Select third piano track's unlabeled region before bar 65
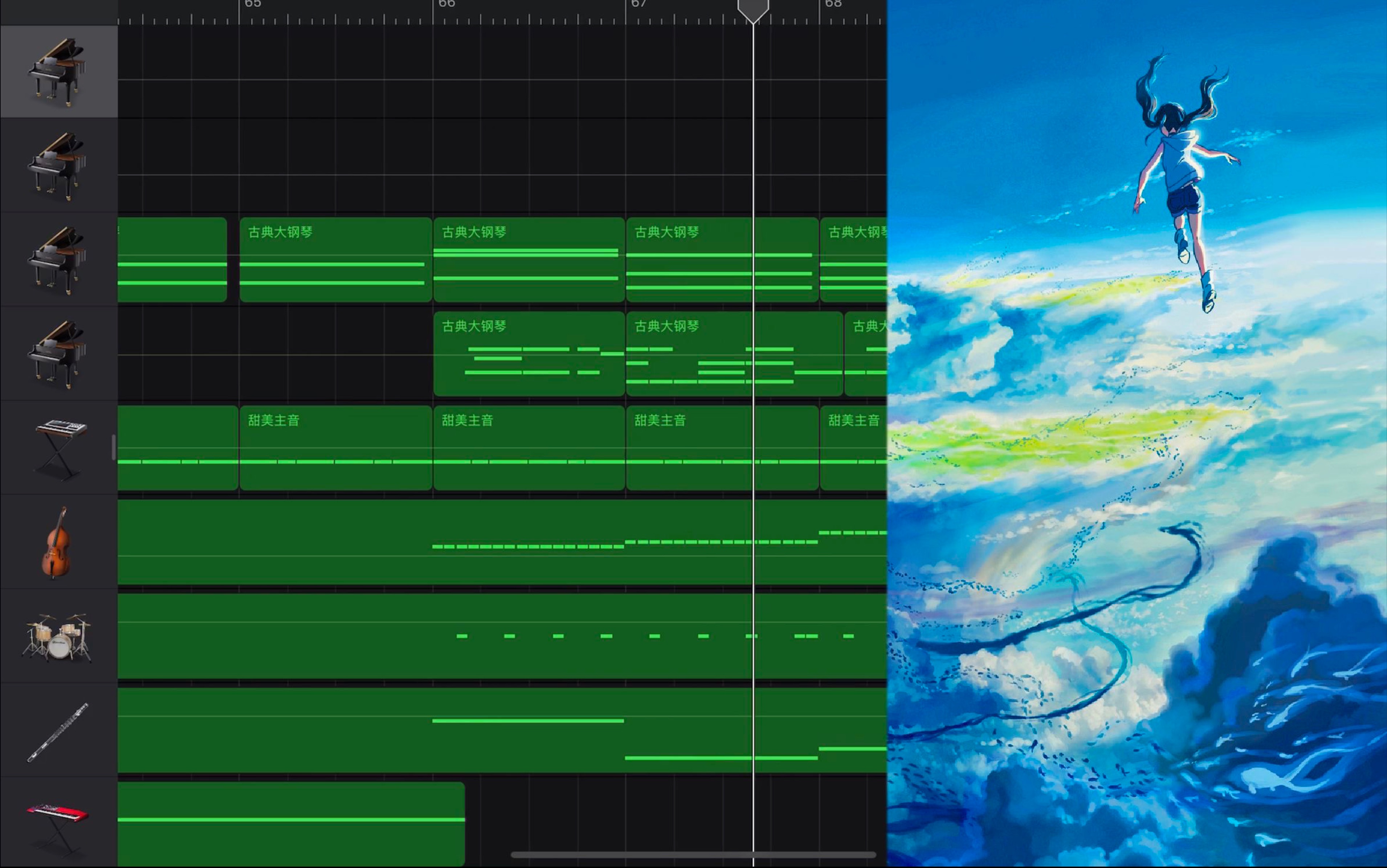This screenshot has height=868, width=1387. click(x=172, y=260)
